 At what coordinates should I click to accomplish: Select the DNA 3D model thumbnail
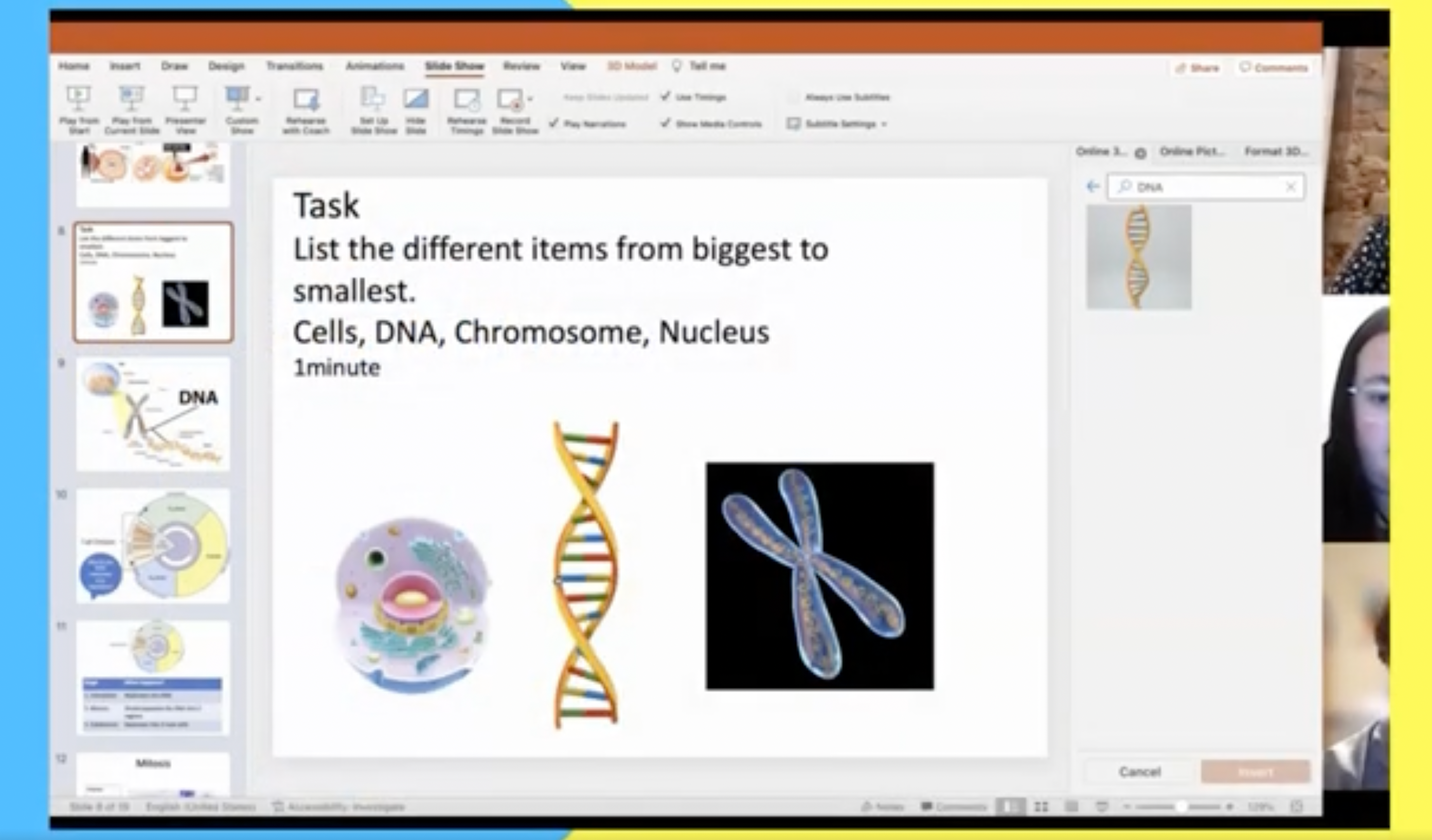[x=1139, y=257]
